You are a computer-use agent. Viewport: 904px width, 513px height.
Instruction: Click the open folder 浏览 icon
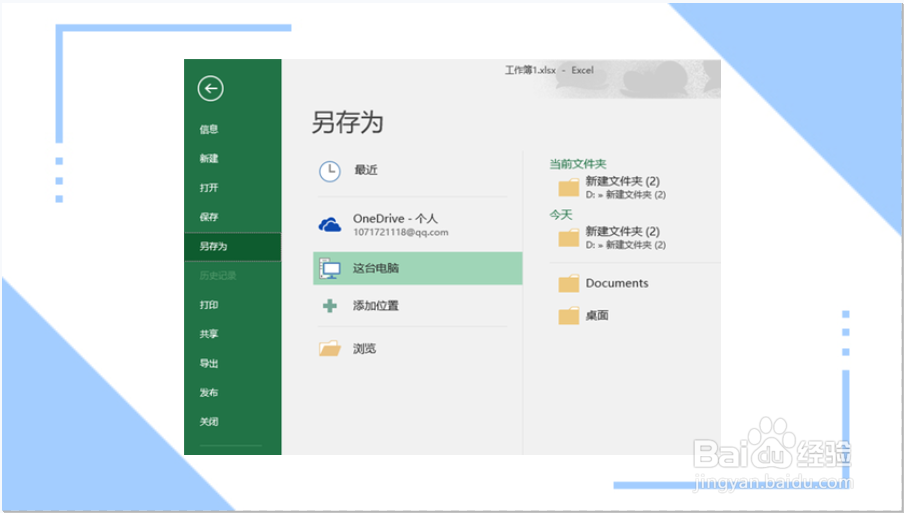(330, 348)
